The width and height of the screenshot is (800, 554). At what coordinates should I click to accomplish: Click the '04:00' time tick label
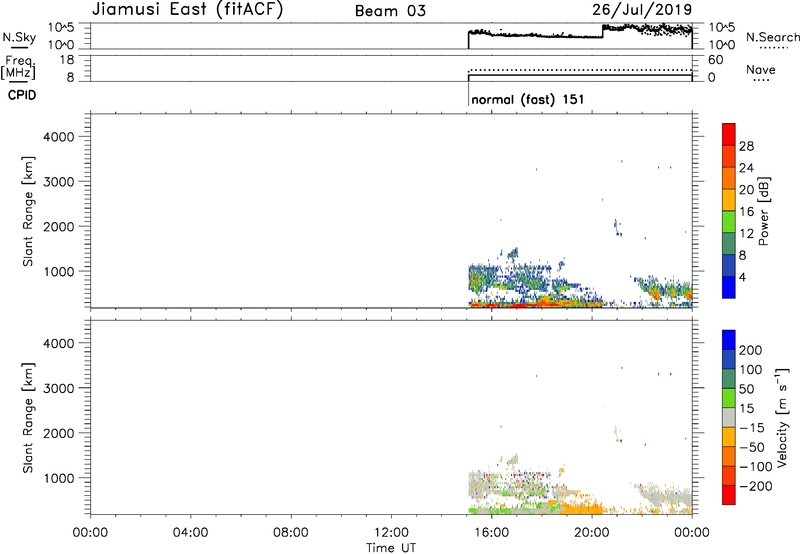tap(190, 533)
